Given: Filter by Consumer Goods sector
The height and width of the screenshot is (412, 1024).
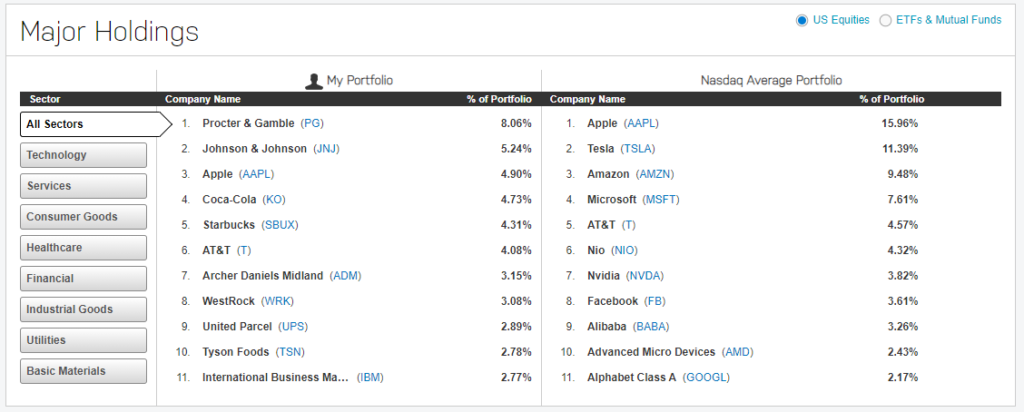Looking at the screenshot, I should pyautogui.click(x=84, y=217).
